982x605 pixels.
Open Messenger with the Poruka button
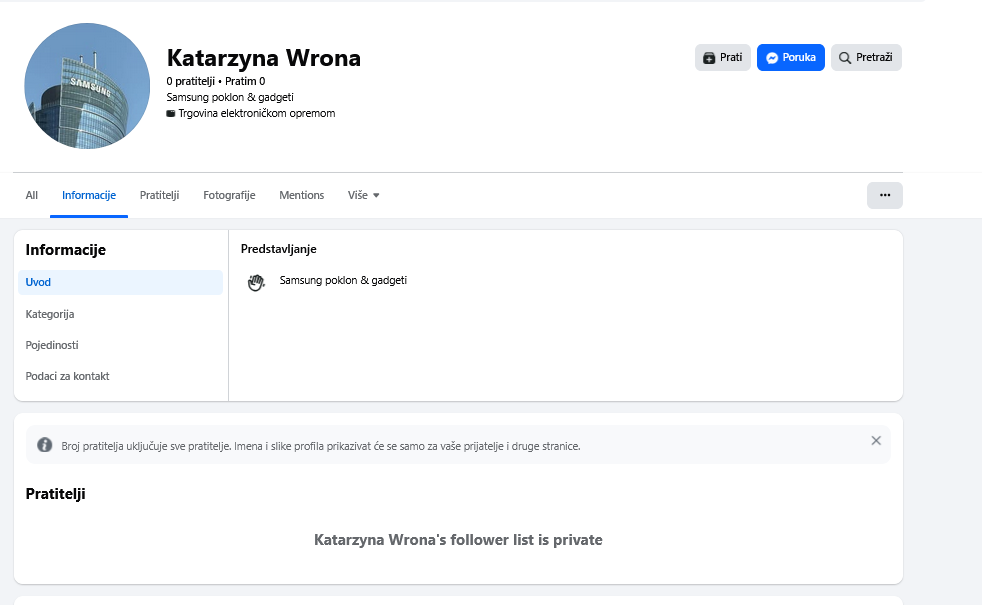pos(790,58)
